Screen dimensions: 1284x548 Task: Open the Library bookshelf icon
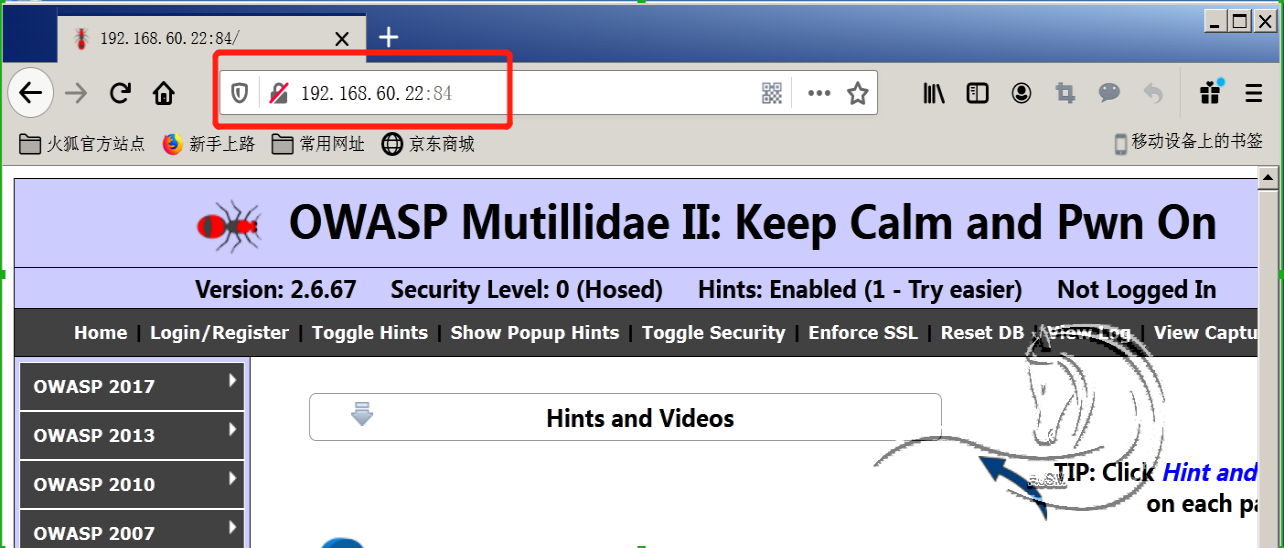click(x=934, y=93)
